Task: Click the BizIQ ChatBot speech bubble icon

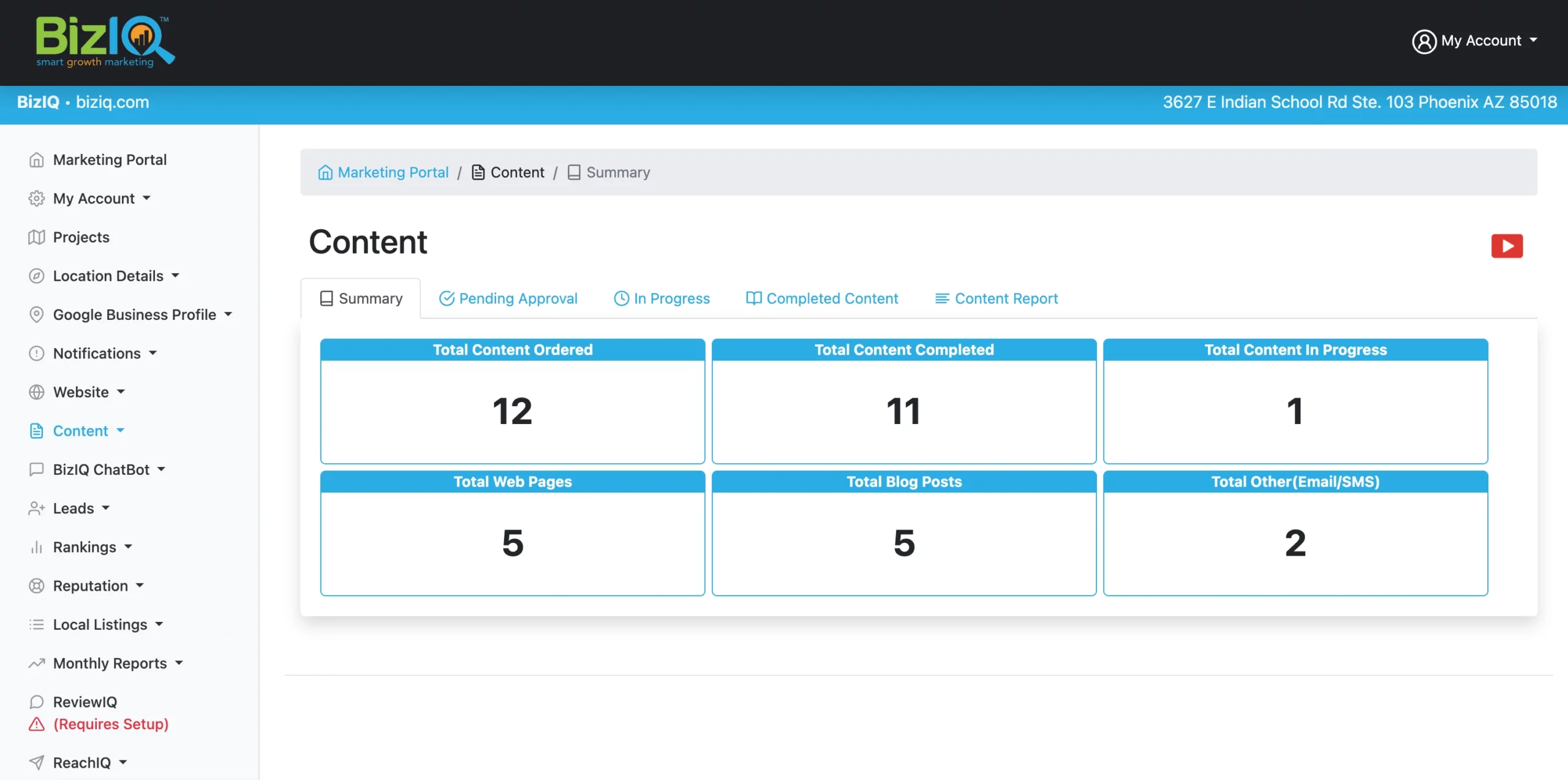Action: click(x=37, y=469)
